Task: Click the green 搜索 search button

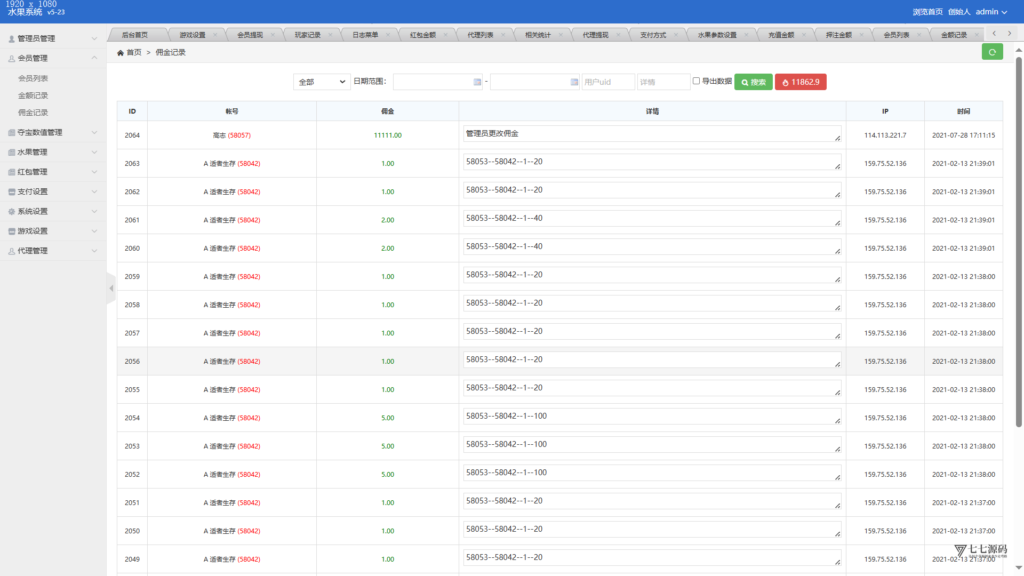Action: 754,82
